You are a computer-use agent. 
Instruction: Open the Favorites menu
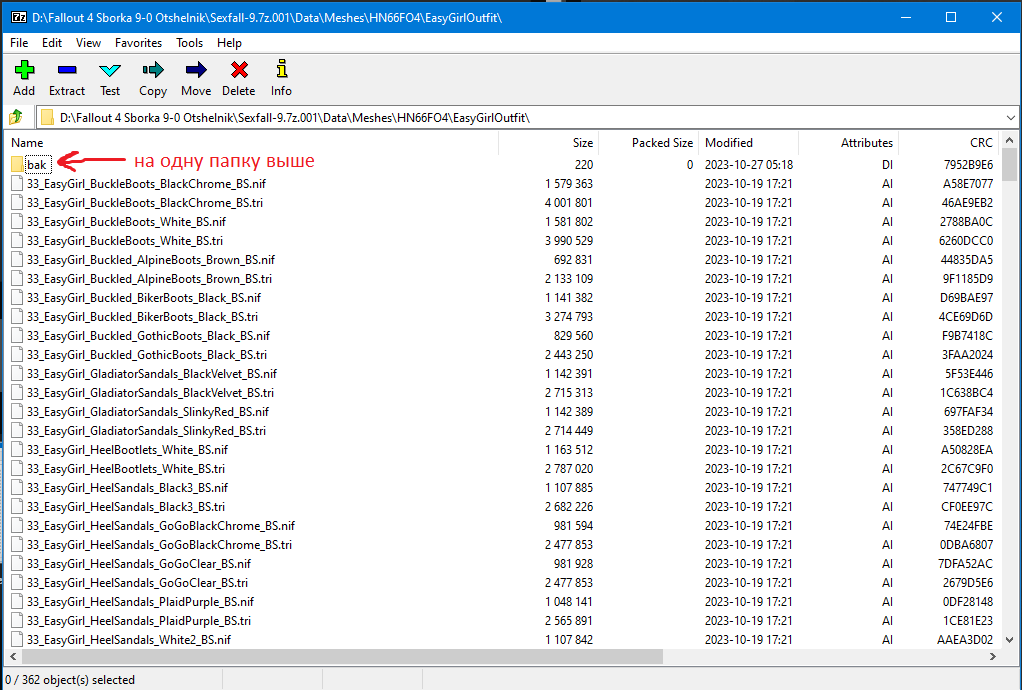pyautogui.click(x=138, y=43)
